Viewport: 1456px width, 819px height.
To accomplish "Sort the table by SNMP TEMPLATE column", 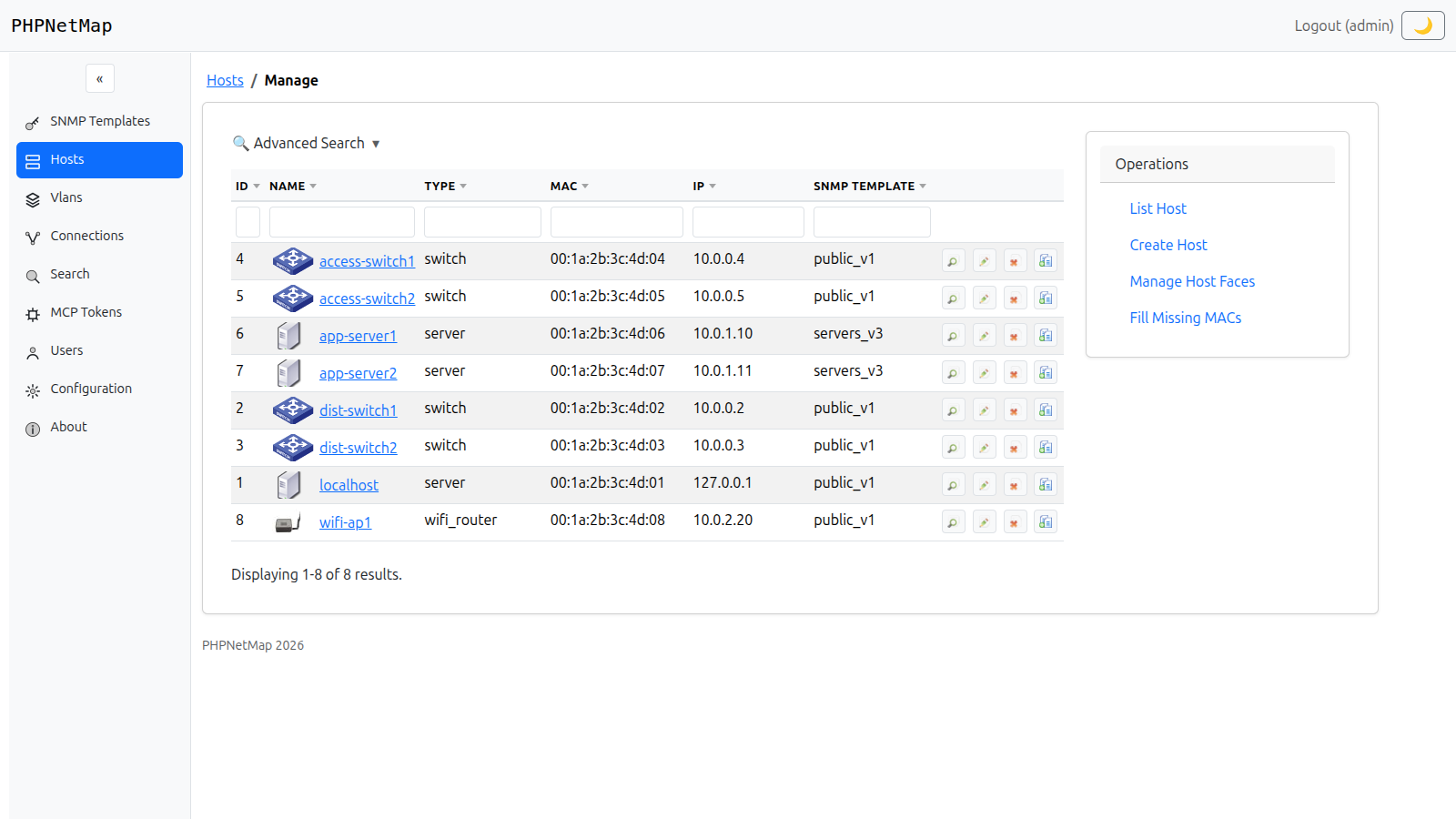I will (x=870, y=186).
